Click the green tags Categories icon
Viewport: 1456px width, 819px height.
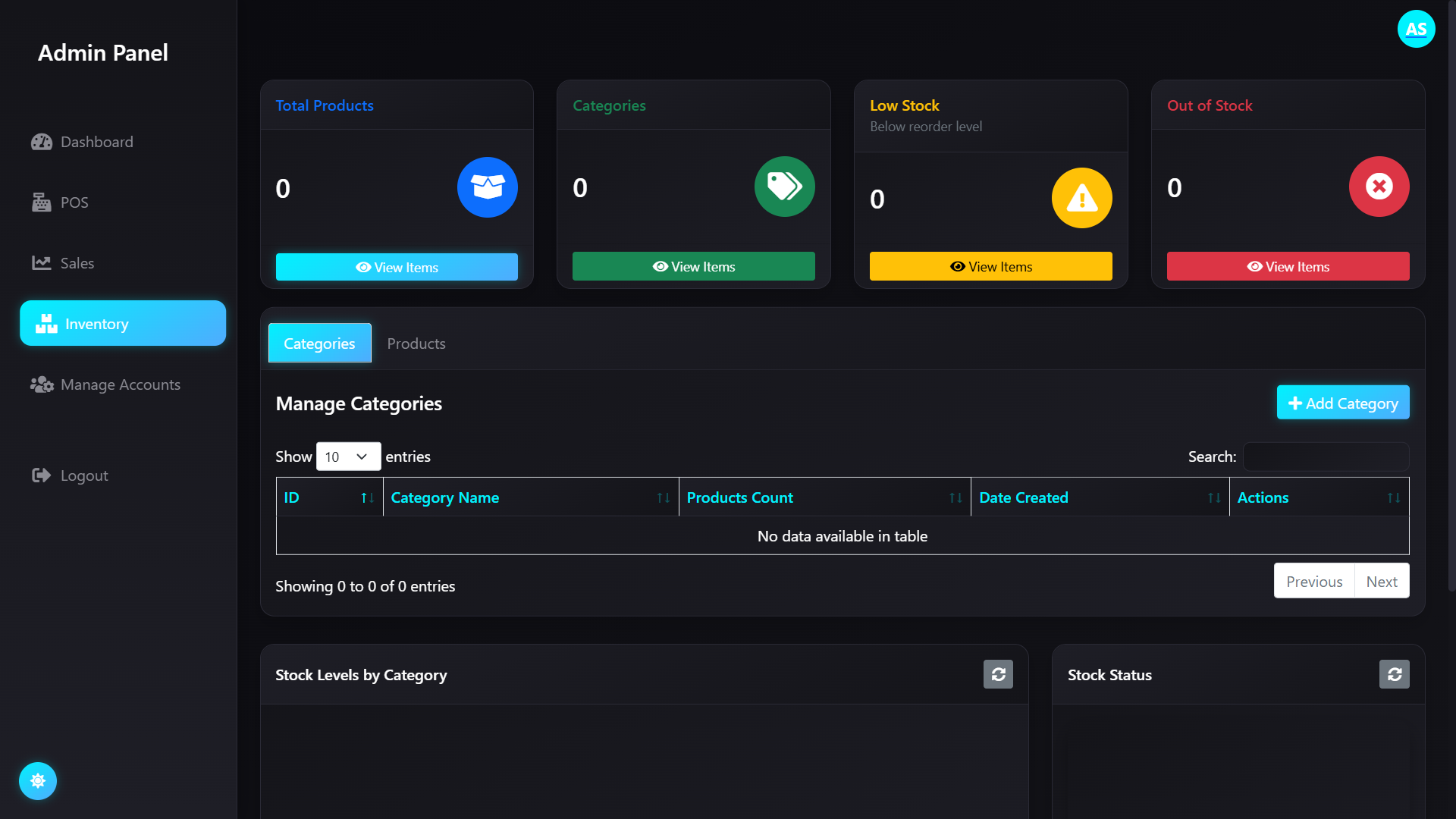click(x=784, y=187)
